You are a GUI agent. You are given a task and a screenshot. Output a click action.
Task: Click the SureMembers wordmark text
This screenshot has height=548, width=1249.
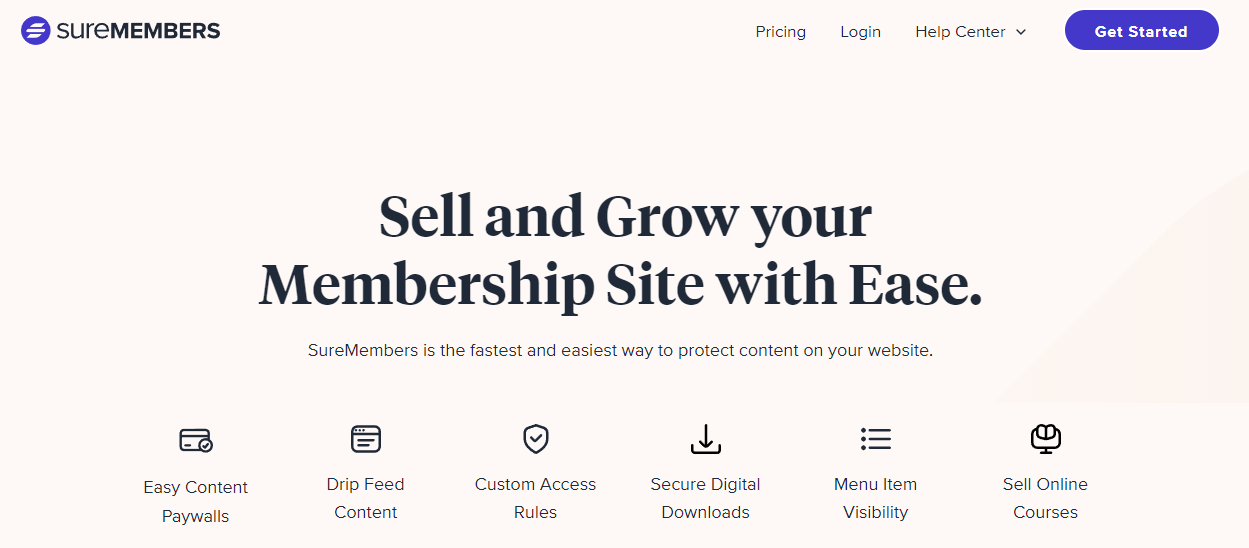(138, 31)
